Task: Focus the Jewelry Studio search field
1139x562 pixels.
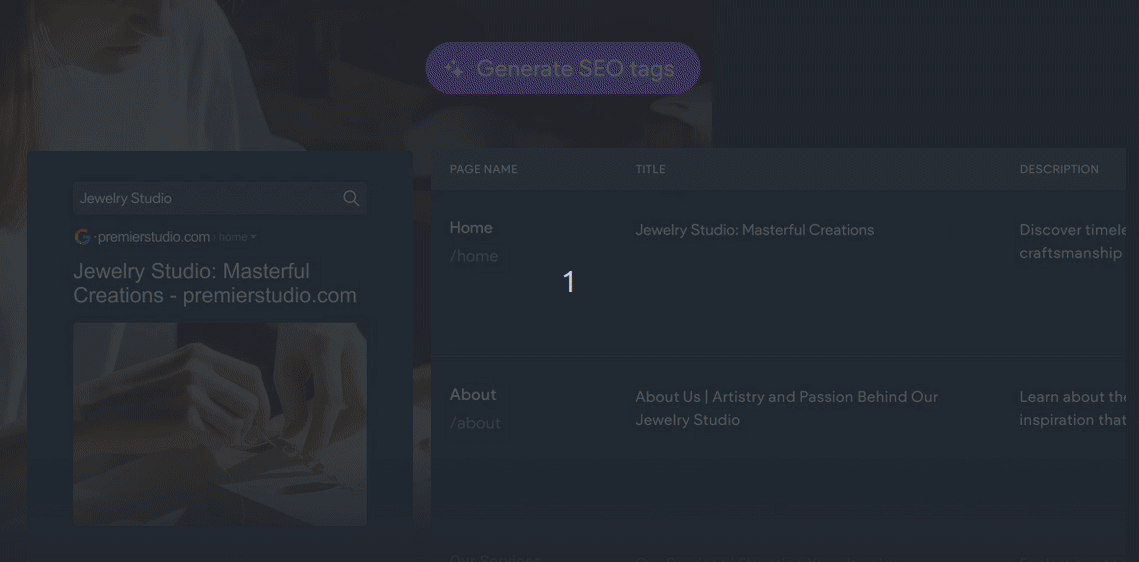Action: pyautogui.click(x=219, y=198)
